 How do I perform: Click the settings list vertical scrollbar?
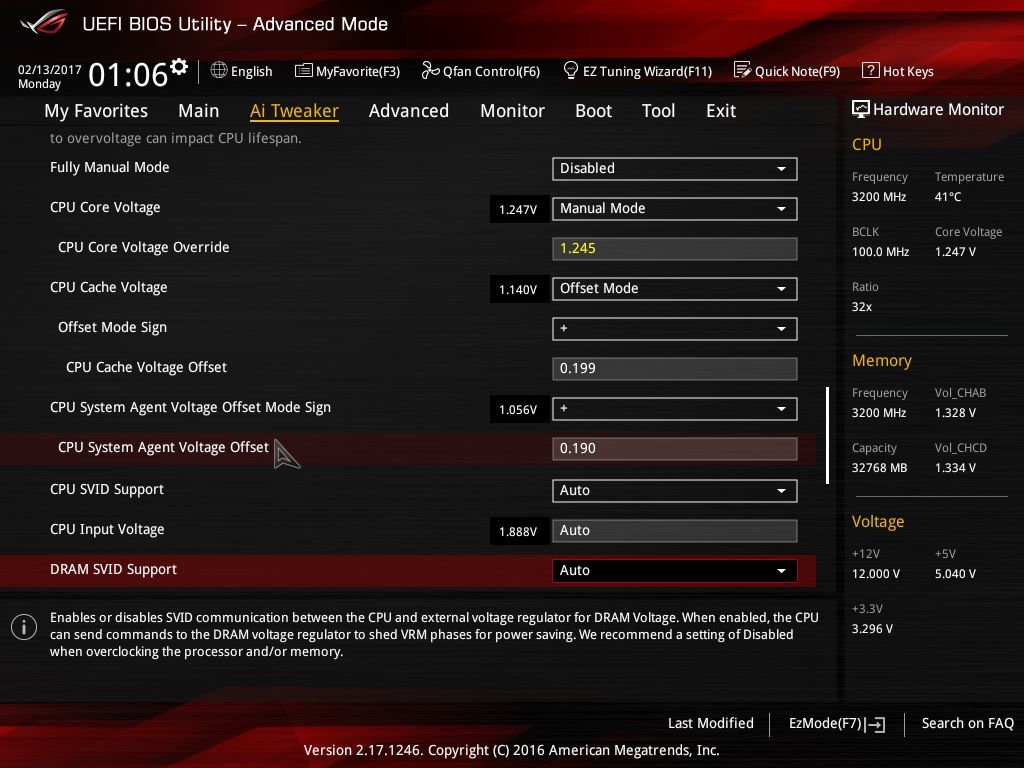click(827, 436)
